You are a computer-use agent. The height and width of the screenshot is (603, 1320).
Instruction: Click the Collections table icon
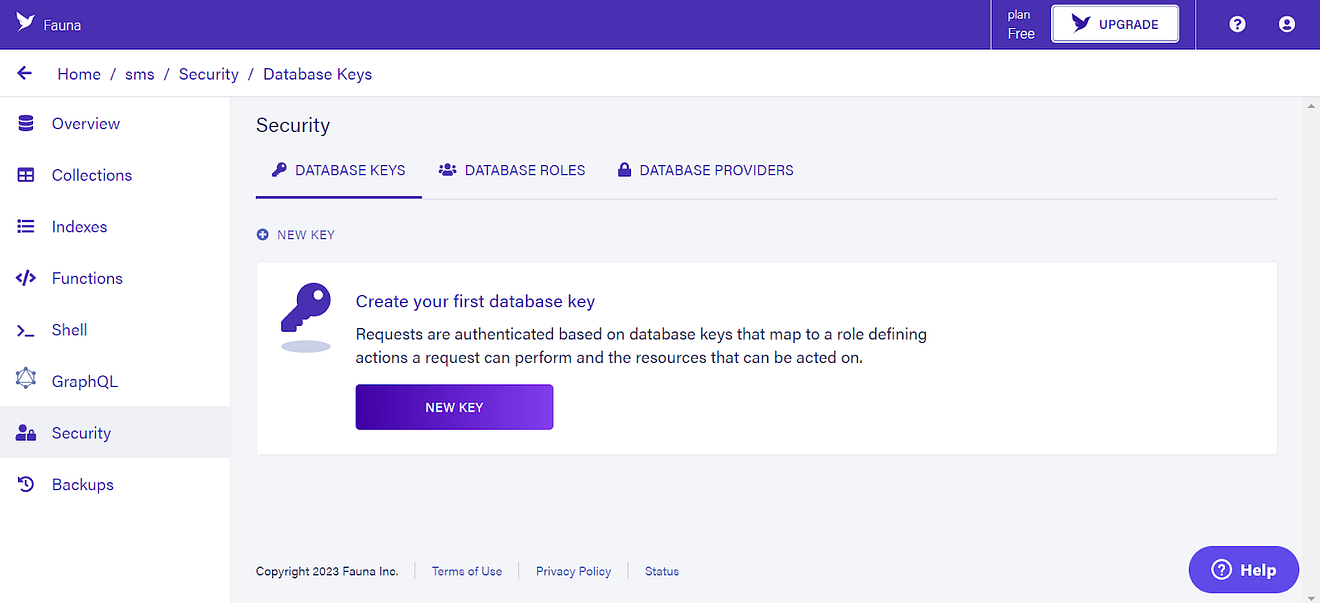(x=26, y=175)
